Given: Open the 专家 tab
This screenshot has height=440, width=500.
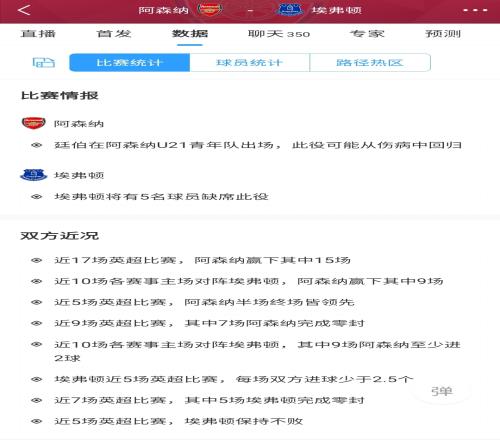Looking at the screenshot, I should [367, 34].
